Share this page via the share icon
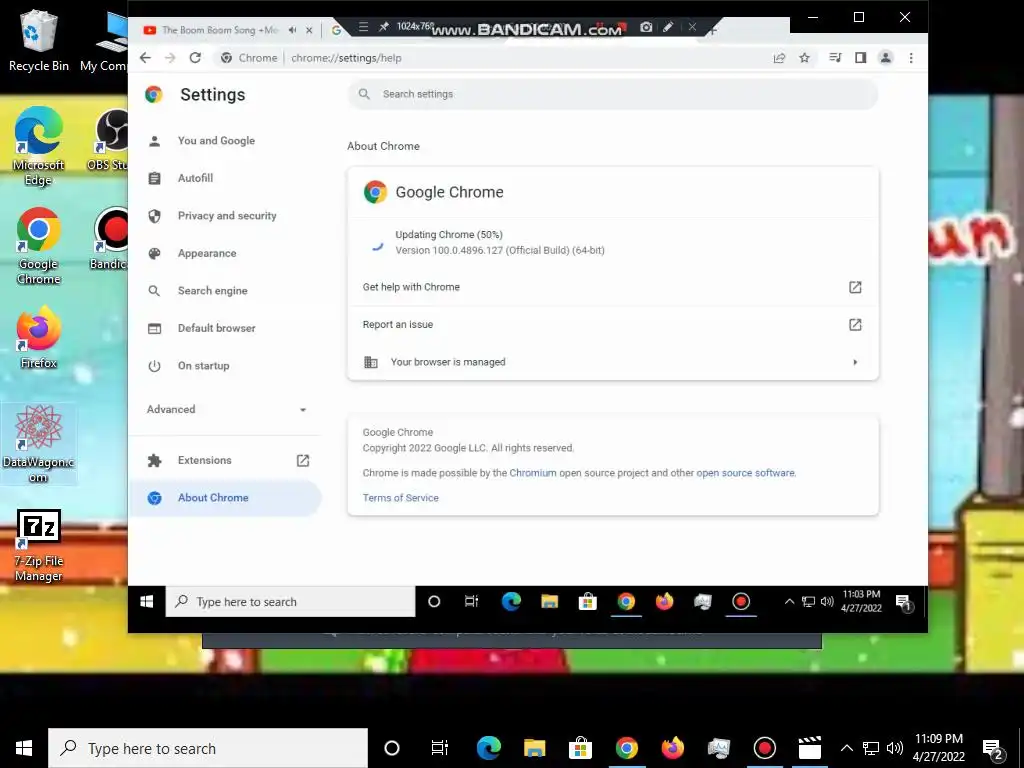 (x=779, y=58)
